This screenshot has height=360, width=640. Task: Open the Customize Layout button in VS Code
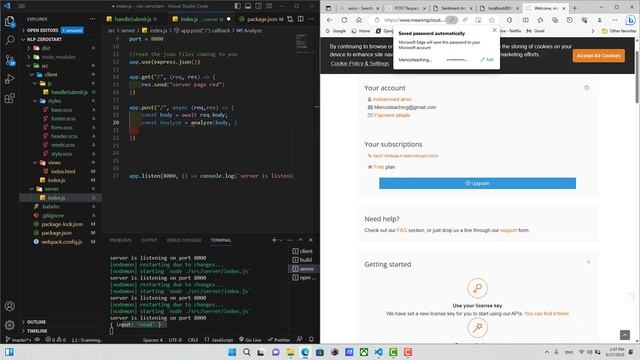(269, 6)
